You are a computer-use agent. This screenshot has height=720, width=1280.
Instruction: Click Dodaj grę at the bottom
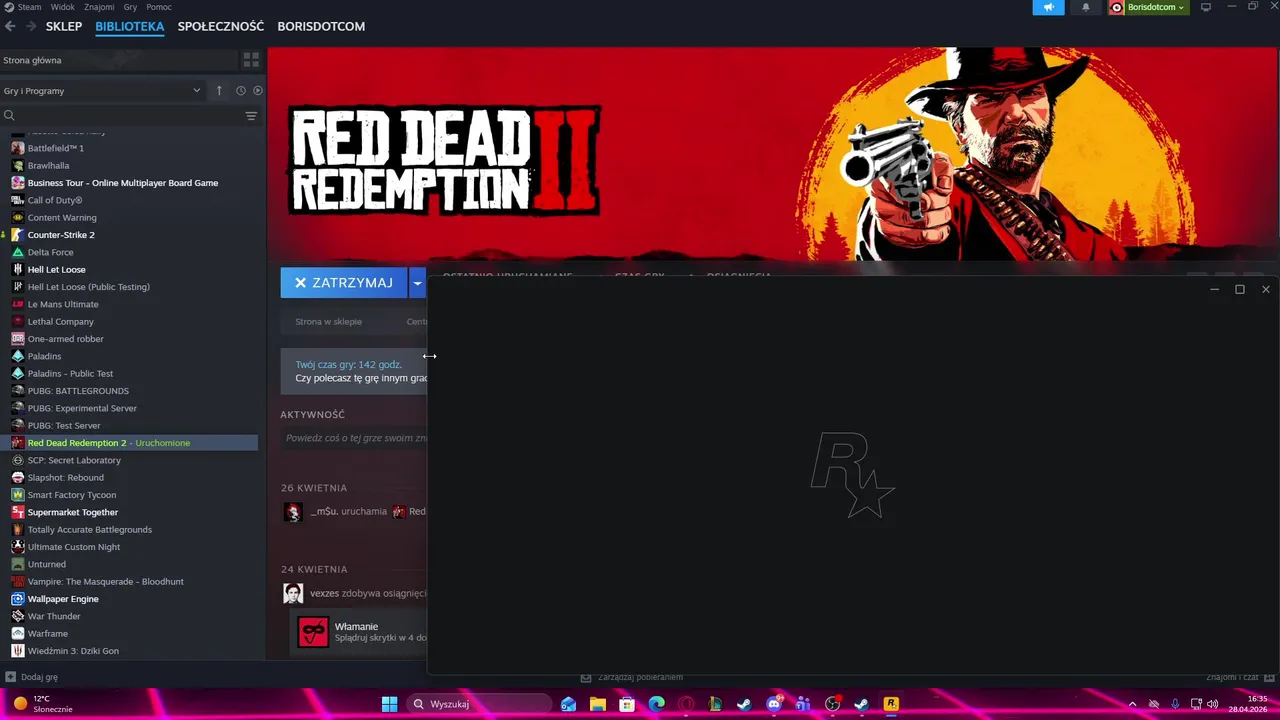pyautogui.click(x=32, y=677)
